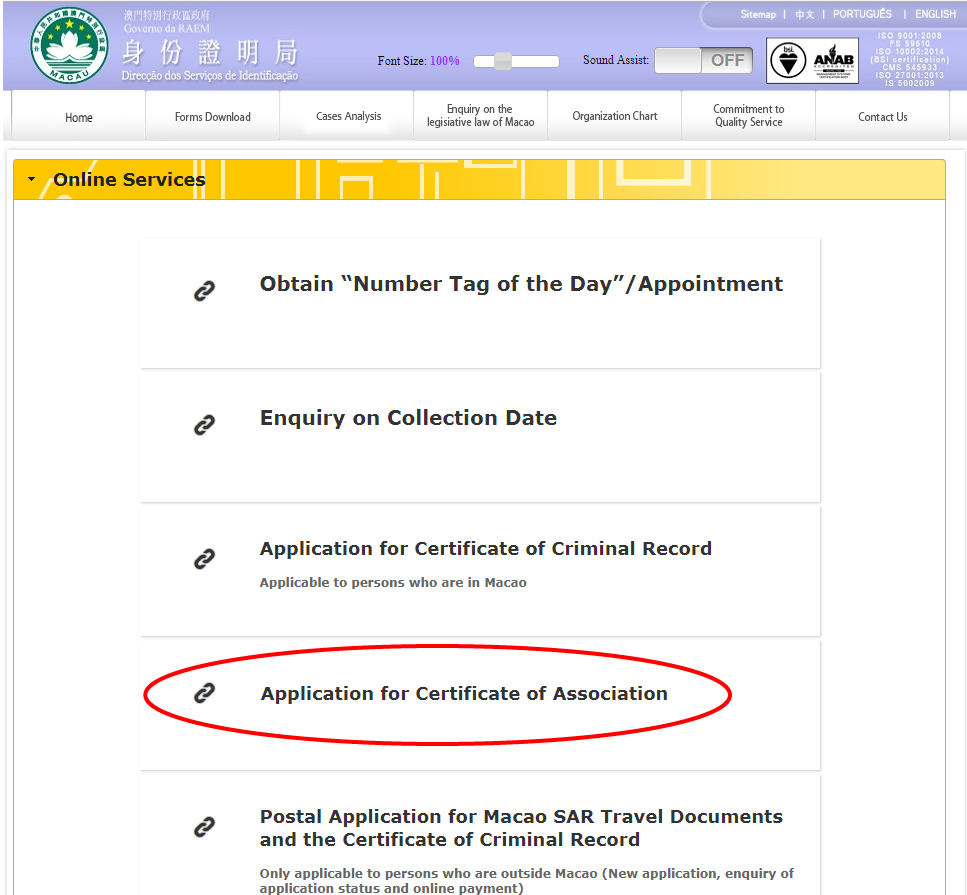The image size is (967, 895).
Task: Open the Contact Us page
Action: [882, 117]
